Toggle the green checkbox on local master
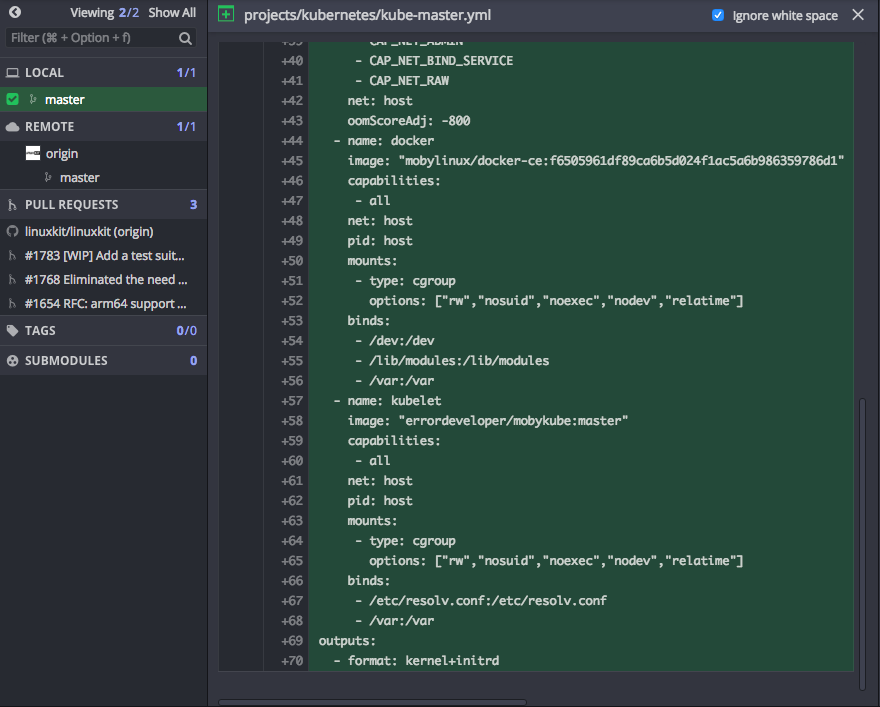 click(13, 99)
